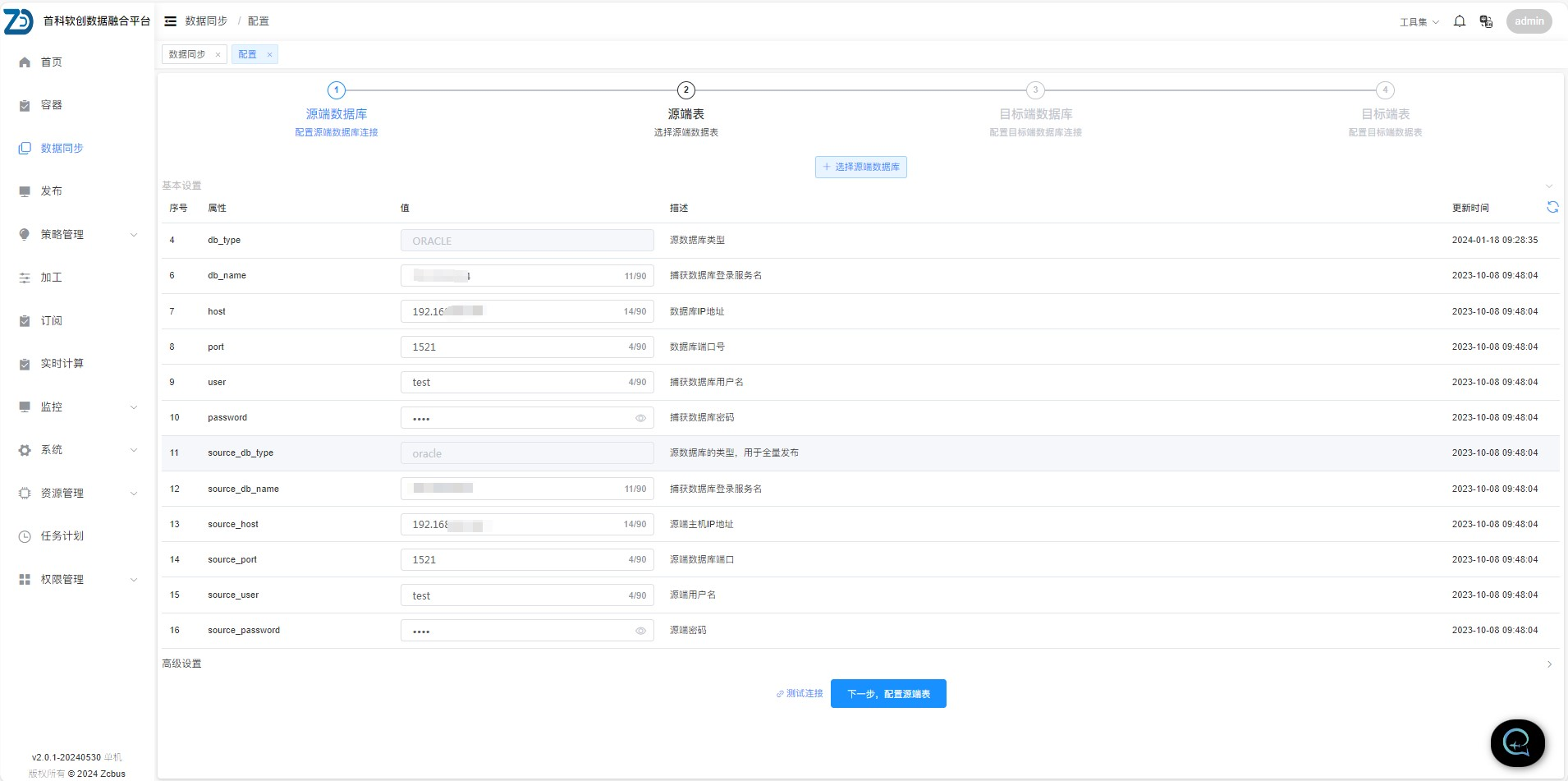
Task: Click the ZD platform logo
Action: pyautogui.click(x=19, y=21)
